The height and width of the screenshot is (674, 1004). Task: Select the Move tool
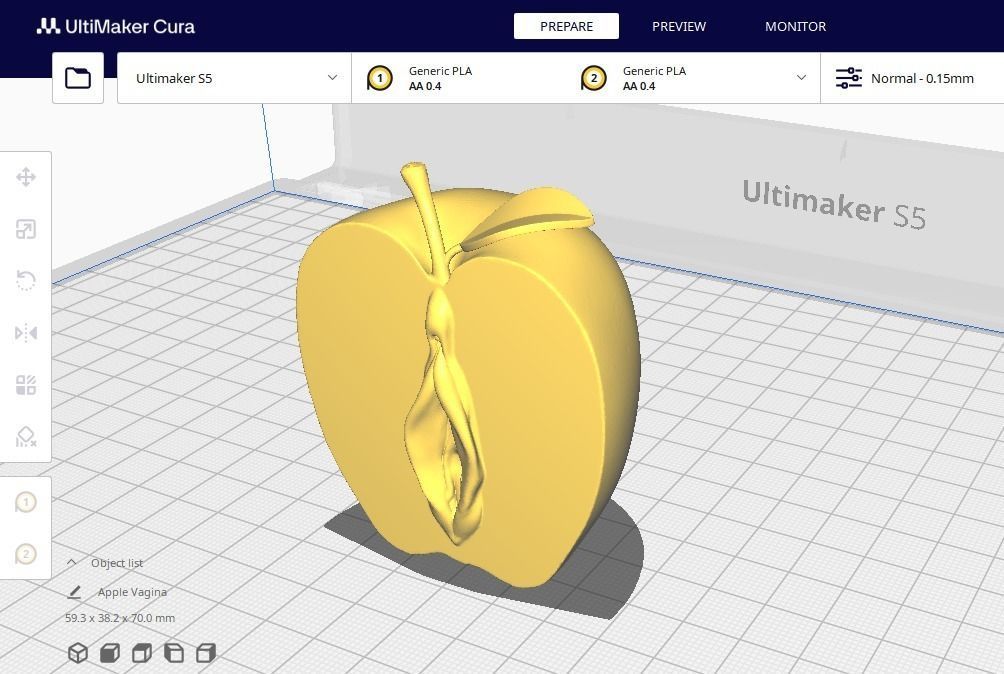point(26,177)
